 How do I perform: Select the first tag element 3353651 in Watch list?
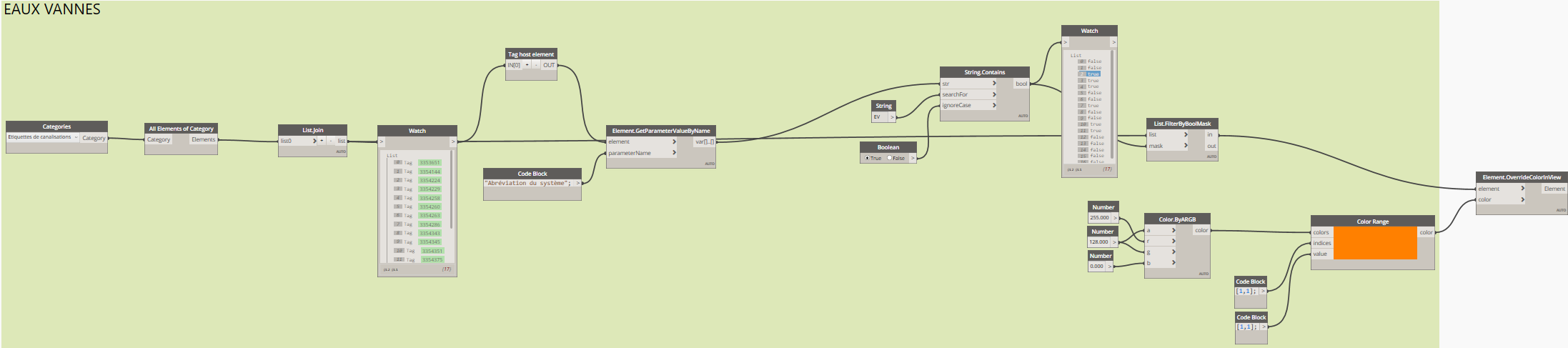(430, 163)
